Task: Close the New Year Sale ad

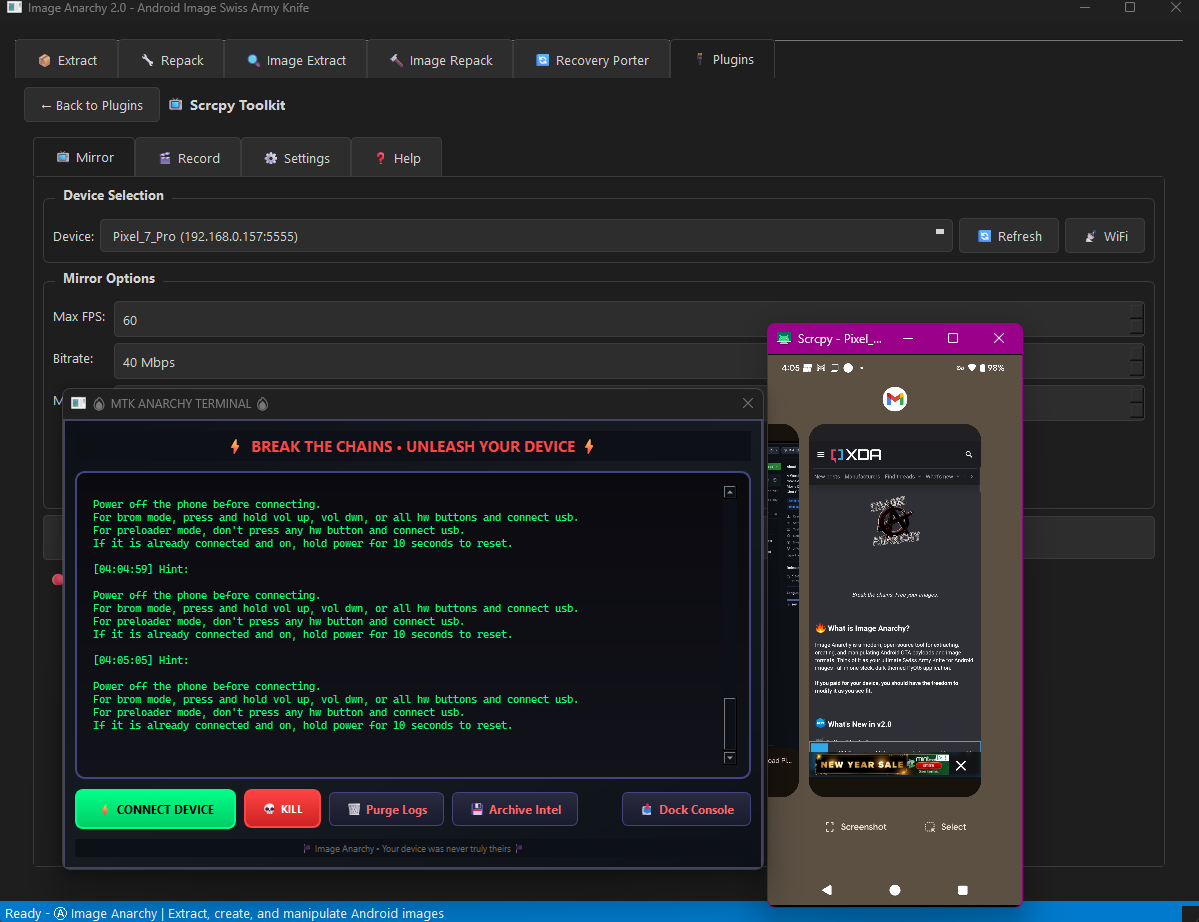Action: [961, 765]
